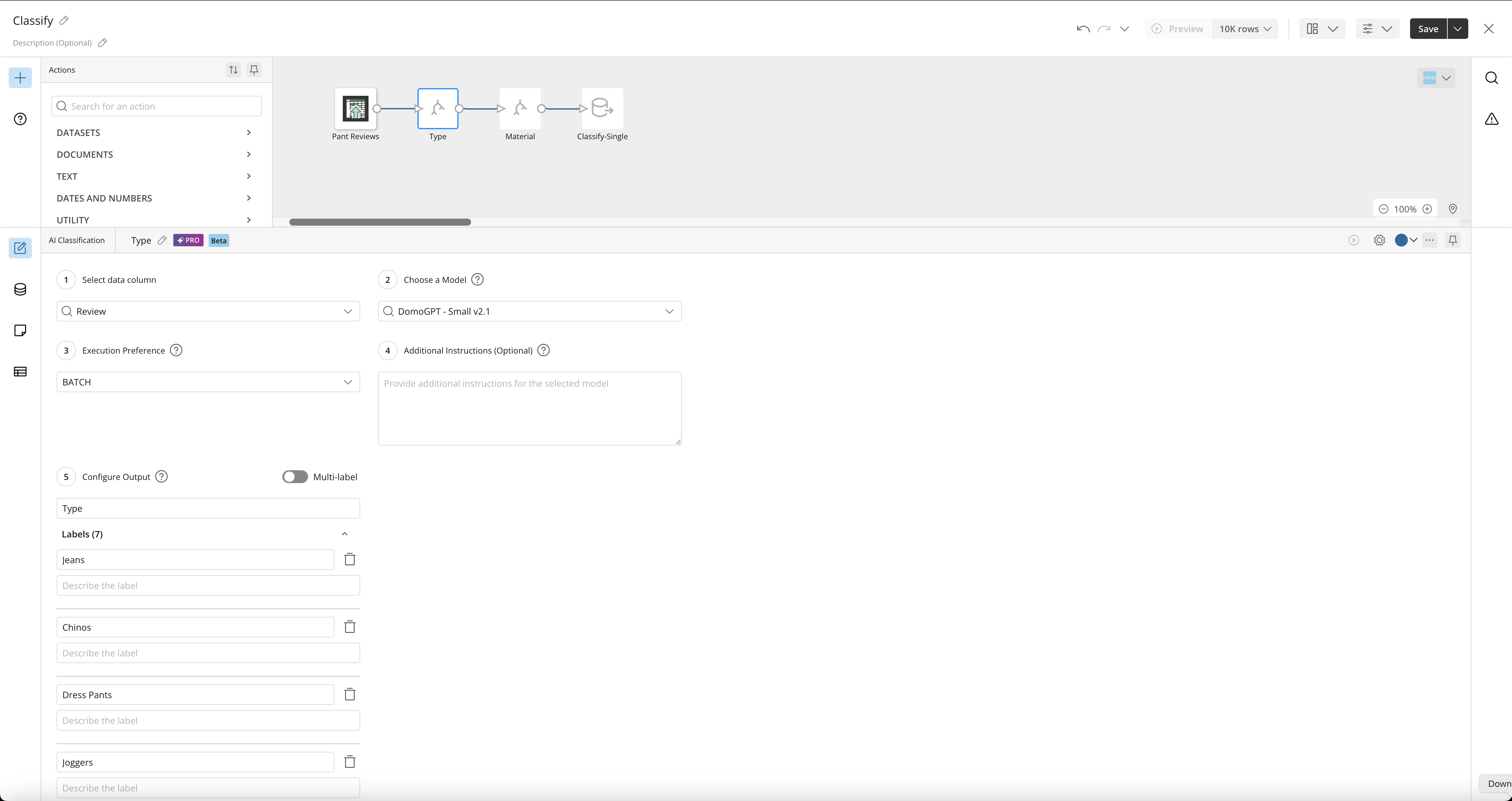Expand the UTILITY category

coord(154,220)
